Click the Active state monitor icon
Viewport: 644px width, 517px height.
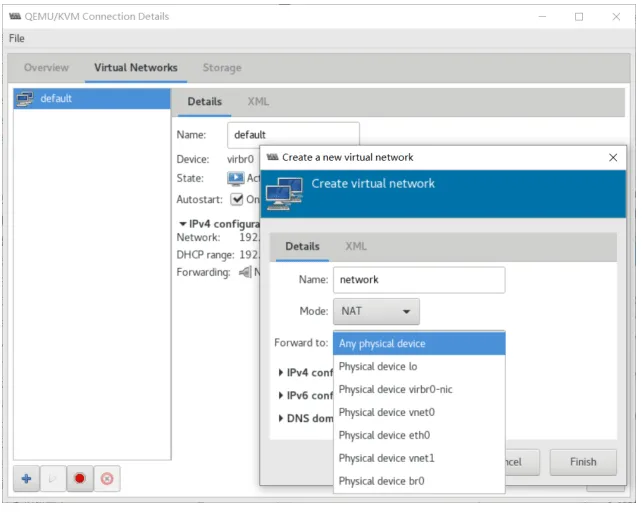point(236,178)
